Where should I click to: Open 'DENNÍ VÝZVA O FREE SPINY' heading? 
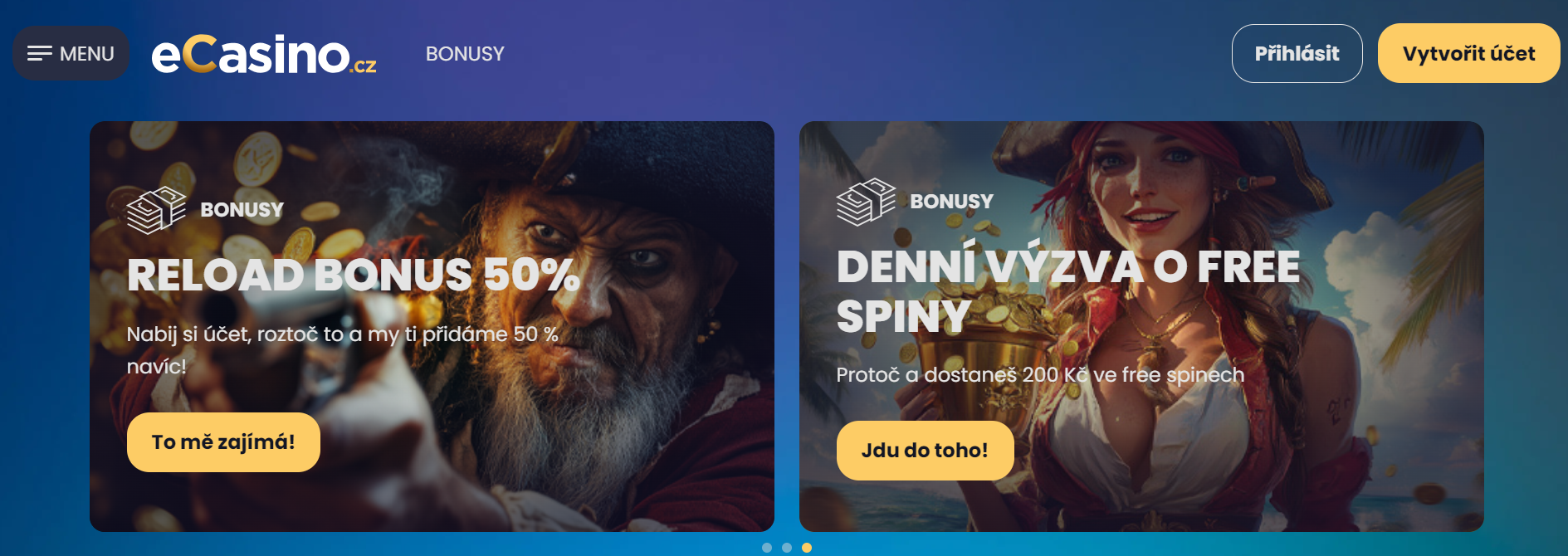1068,291
